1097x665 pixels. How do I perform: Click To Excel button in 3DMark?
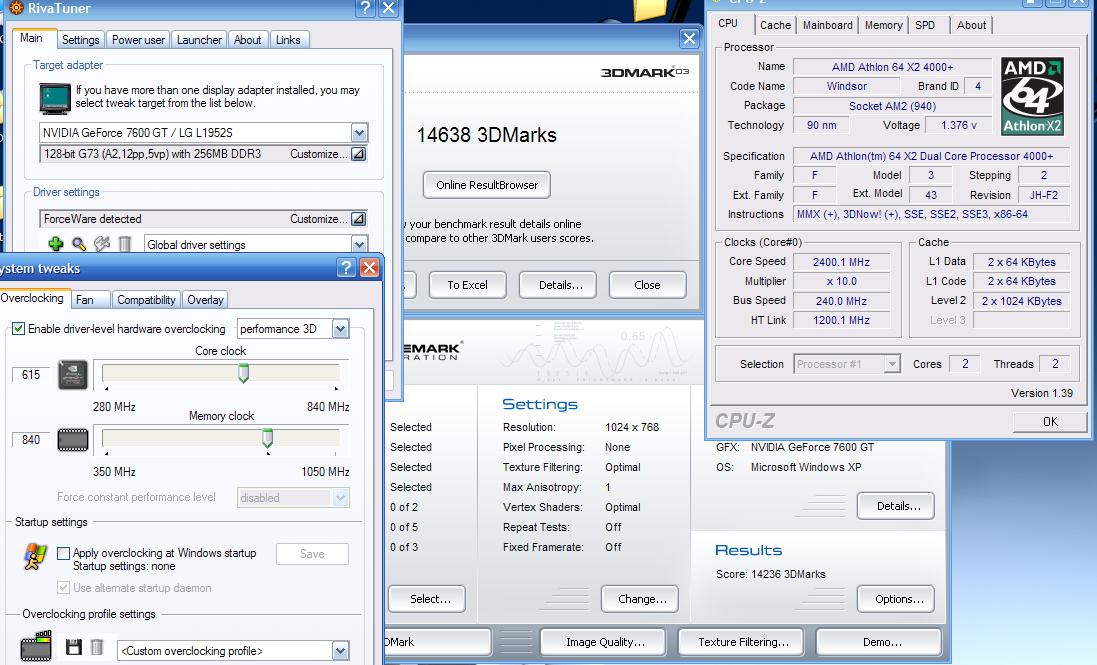pyautogui.click(x=467, y=285)
